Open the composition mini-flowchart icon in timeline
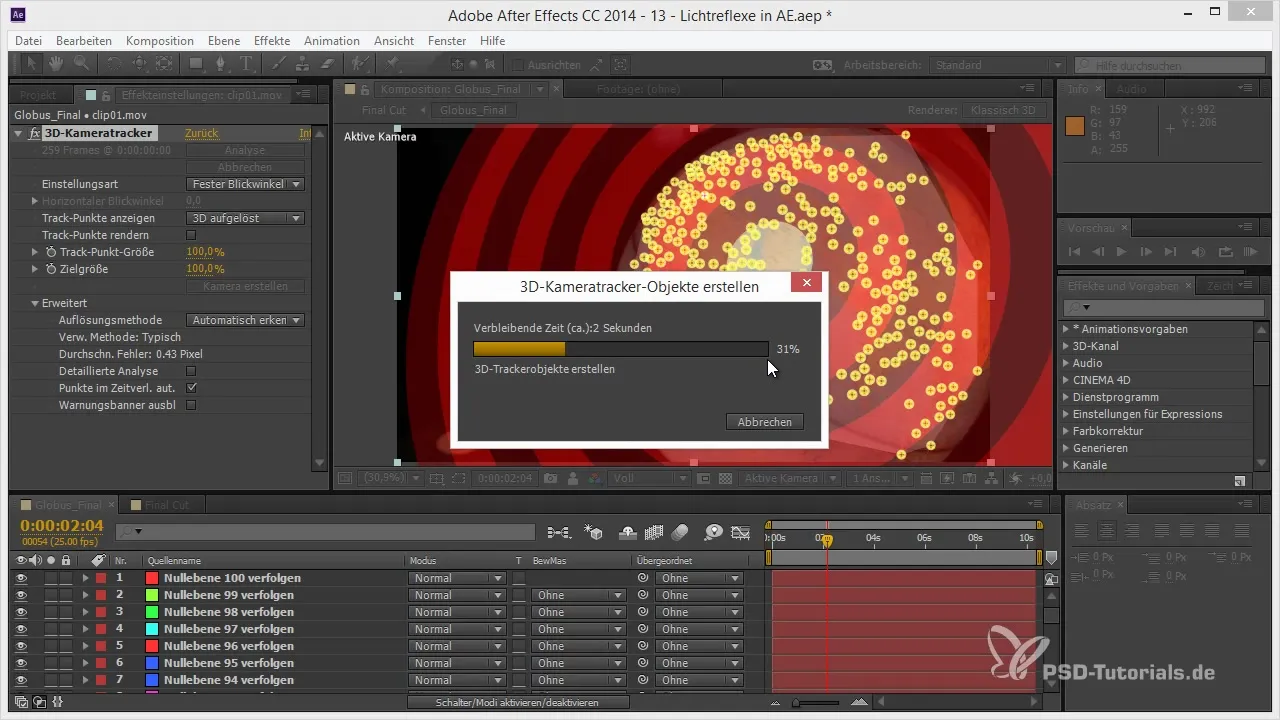This screenshot has width=1280, height=720. [558, 532]
